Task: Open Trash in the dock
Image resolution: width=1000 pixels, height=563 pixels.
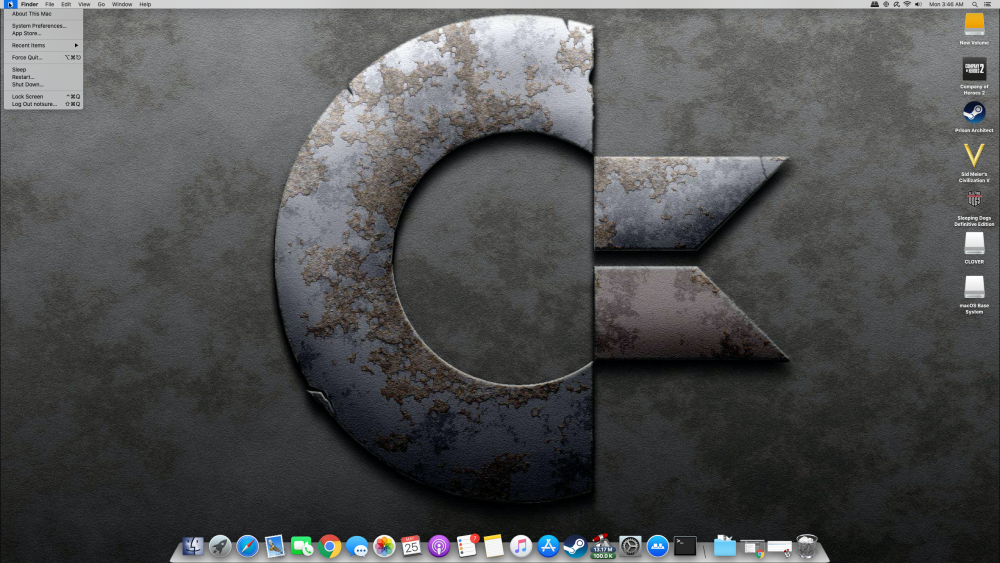Action: tap(807, 546)
